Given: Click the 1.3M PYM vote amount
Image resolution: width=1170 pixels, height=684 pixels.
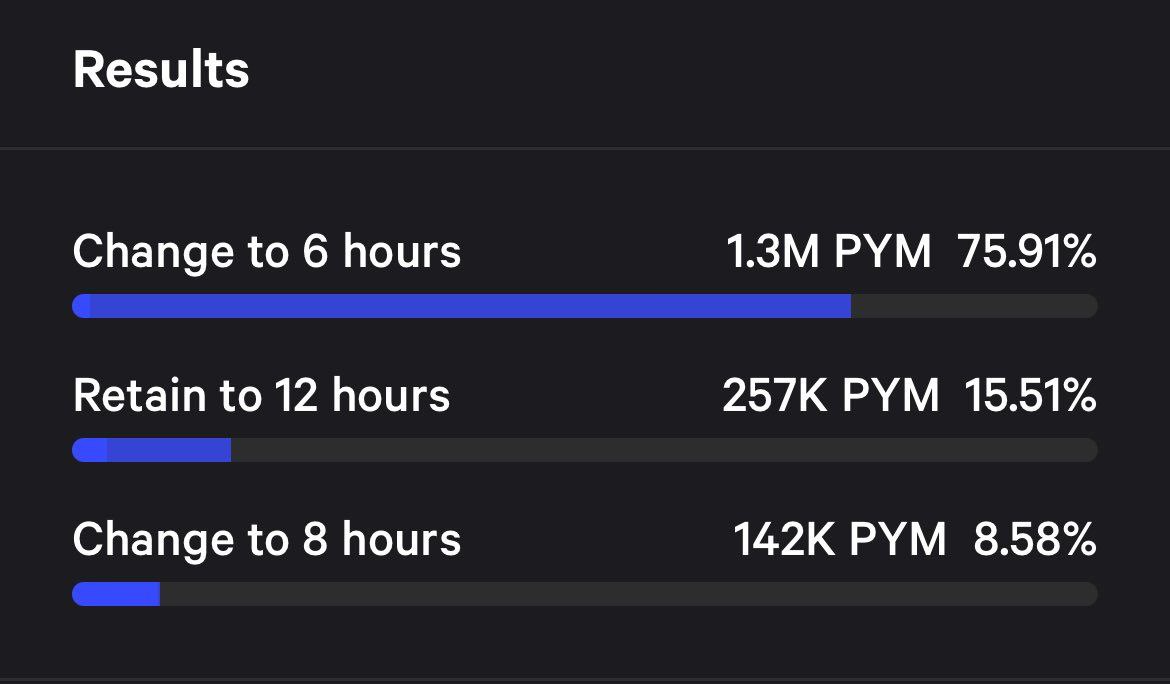Looking at the screenshot, I should 828,252.
